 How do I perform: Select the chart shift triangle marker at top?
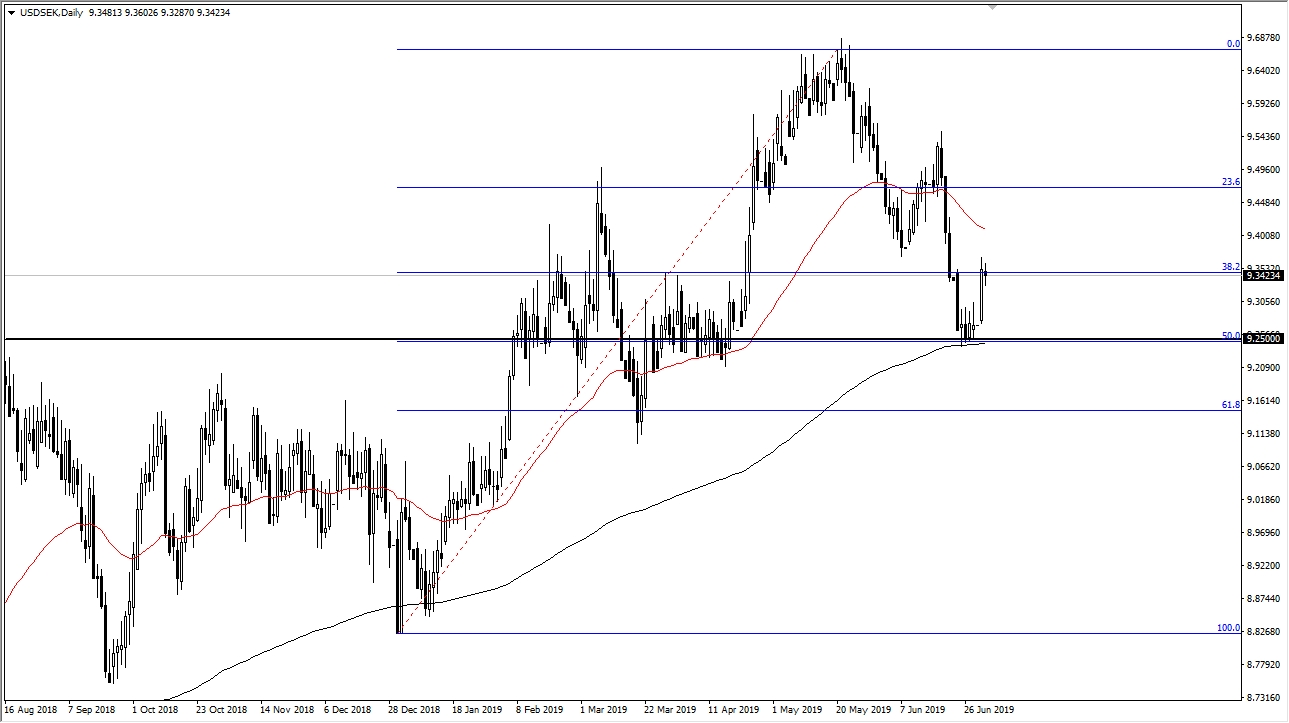[993, 6]
